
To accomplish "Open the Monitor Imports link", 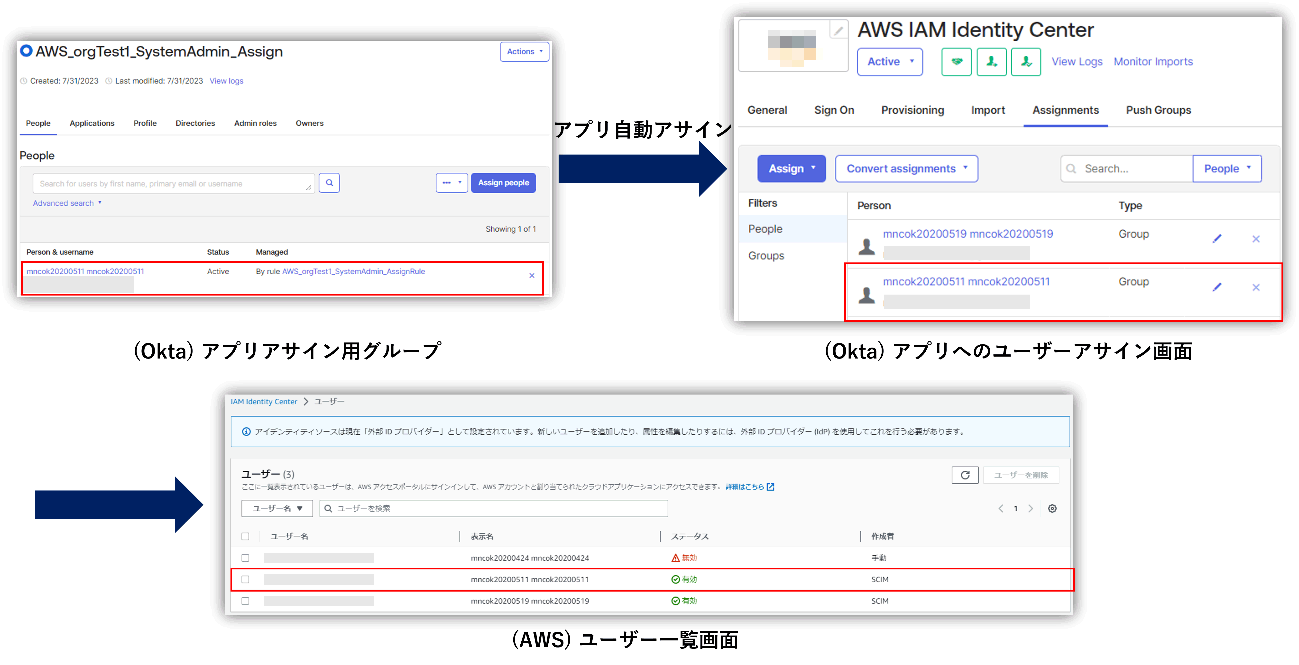I will click(x=1153, y=62).
